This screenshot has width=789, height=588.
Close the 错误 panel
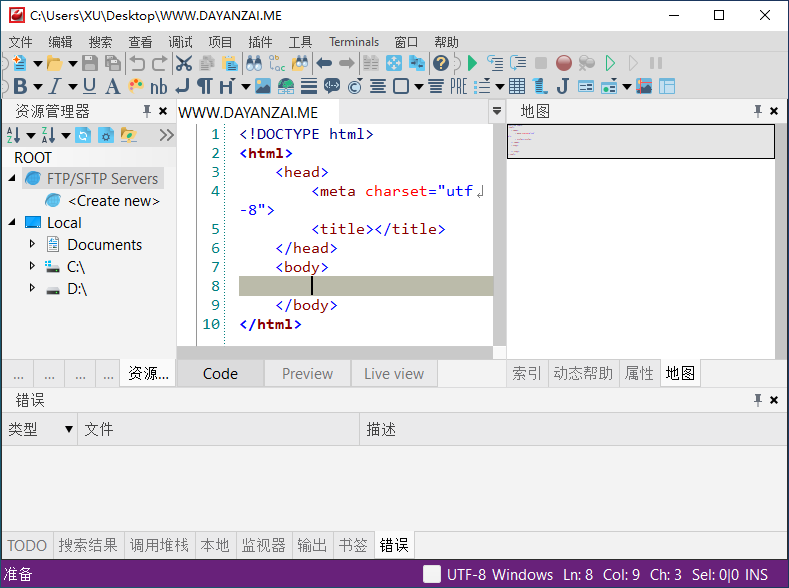pos(774,400)
